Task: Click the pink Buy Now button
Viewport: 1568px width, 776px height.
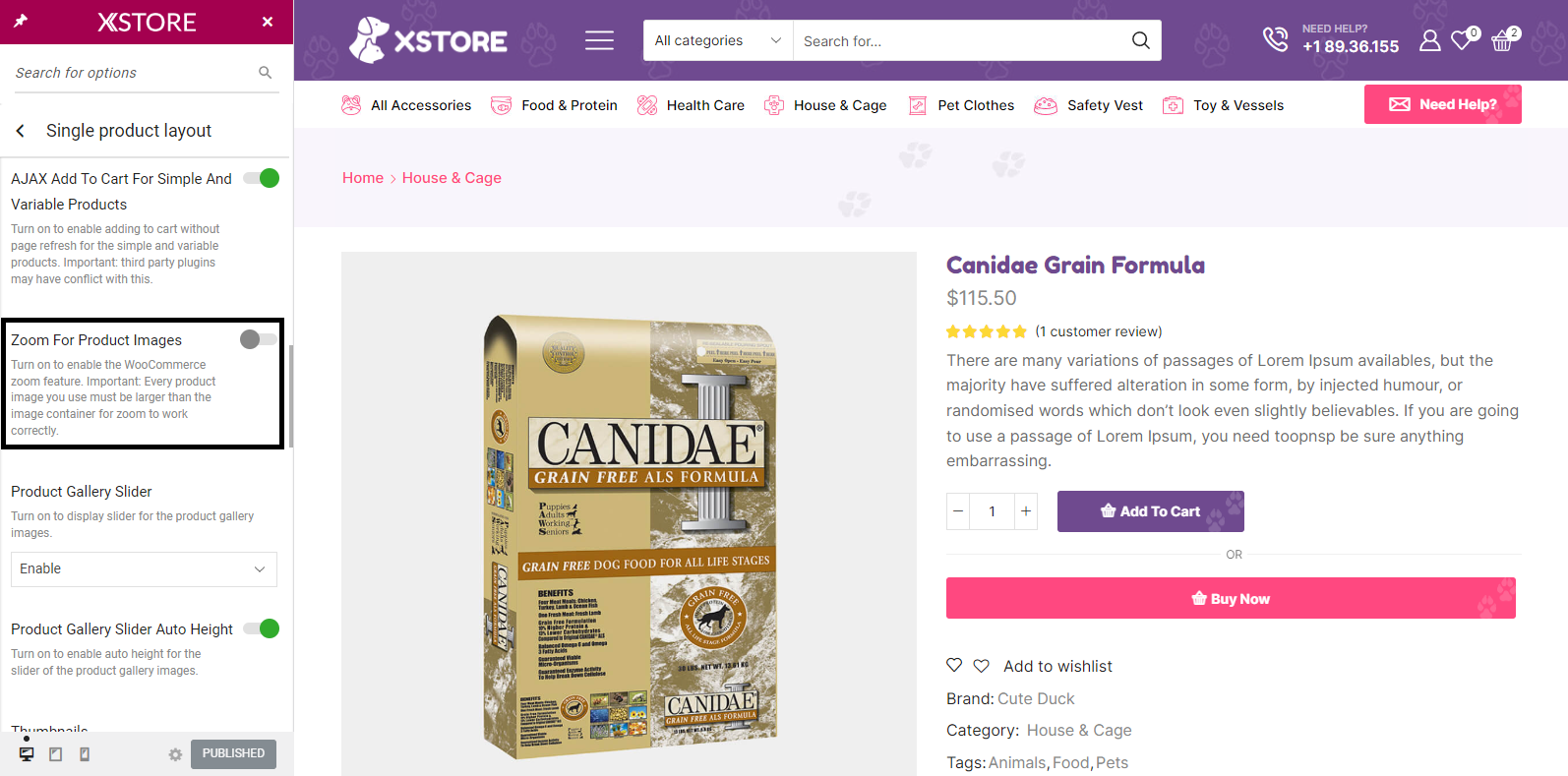Action: click(x=1231, y=598)
